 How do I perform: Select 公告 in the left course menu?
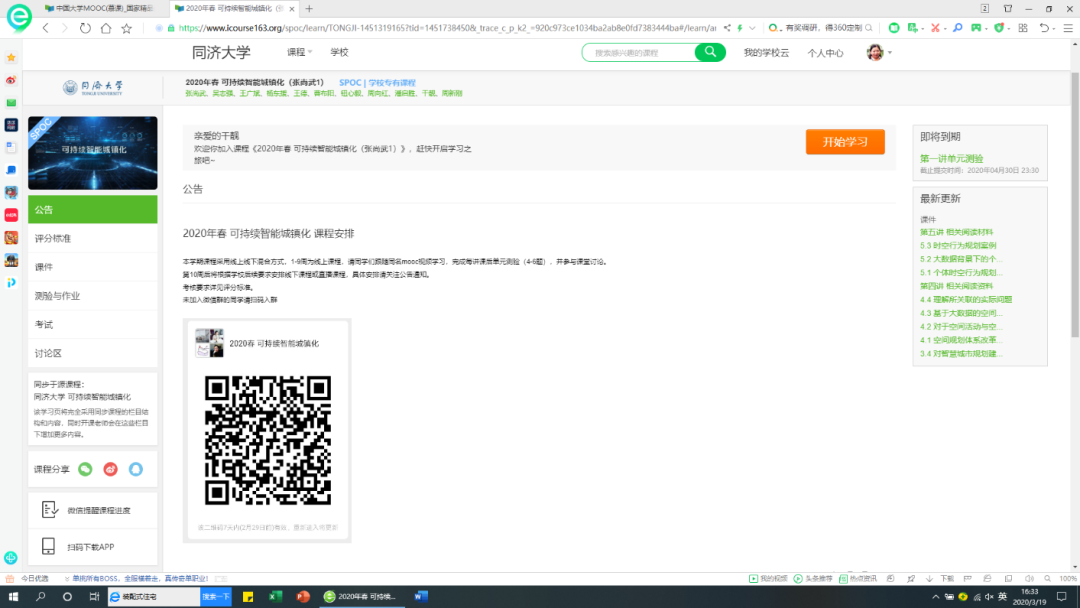92,209
